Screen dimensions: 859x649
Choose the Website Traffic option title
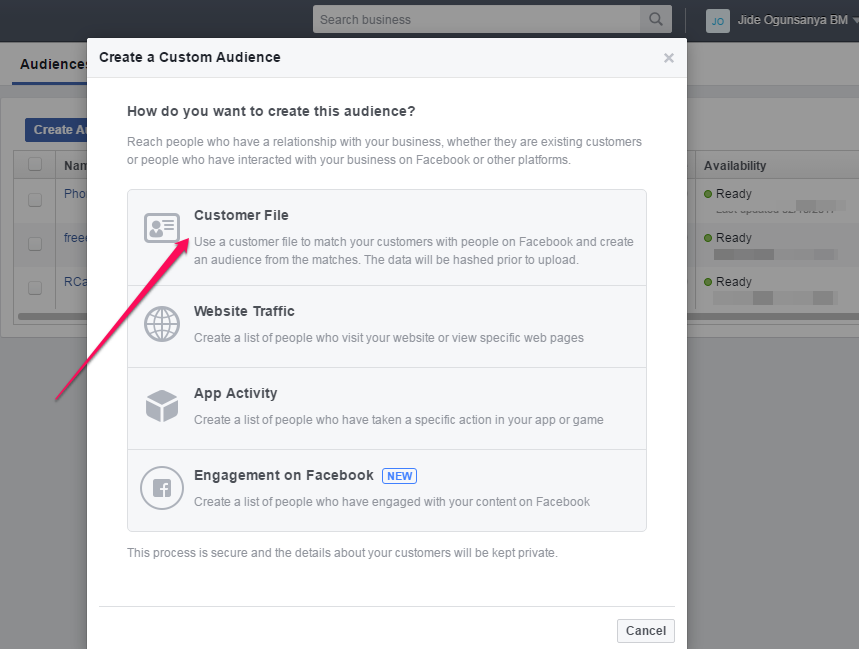coord(244,311)
